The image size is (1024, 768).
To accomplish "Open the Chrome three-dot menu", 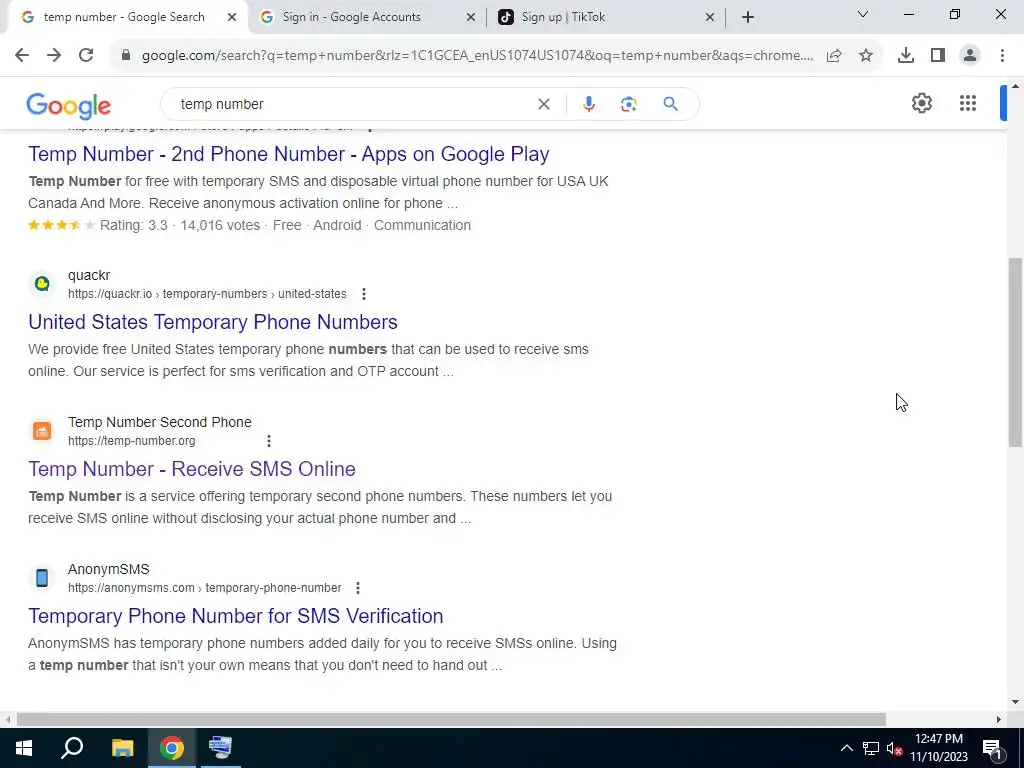I will click(x=1002, y=56).
